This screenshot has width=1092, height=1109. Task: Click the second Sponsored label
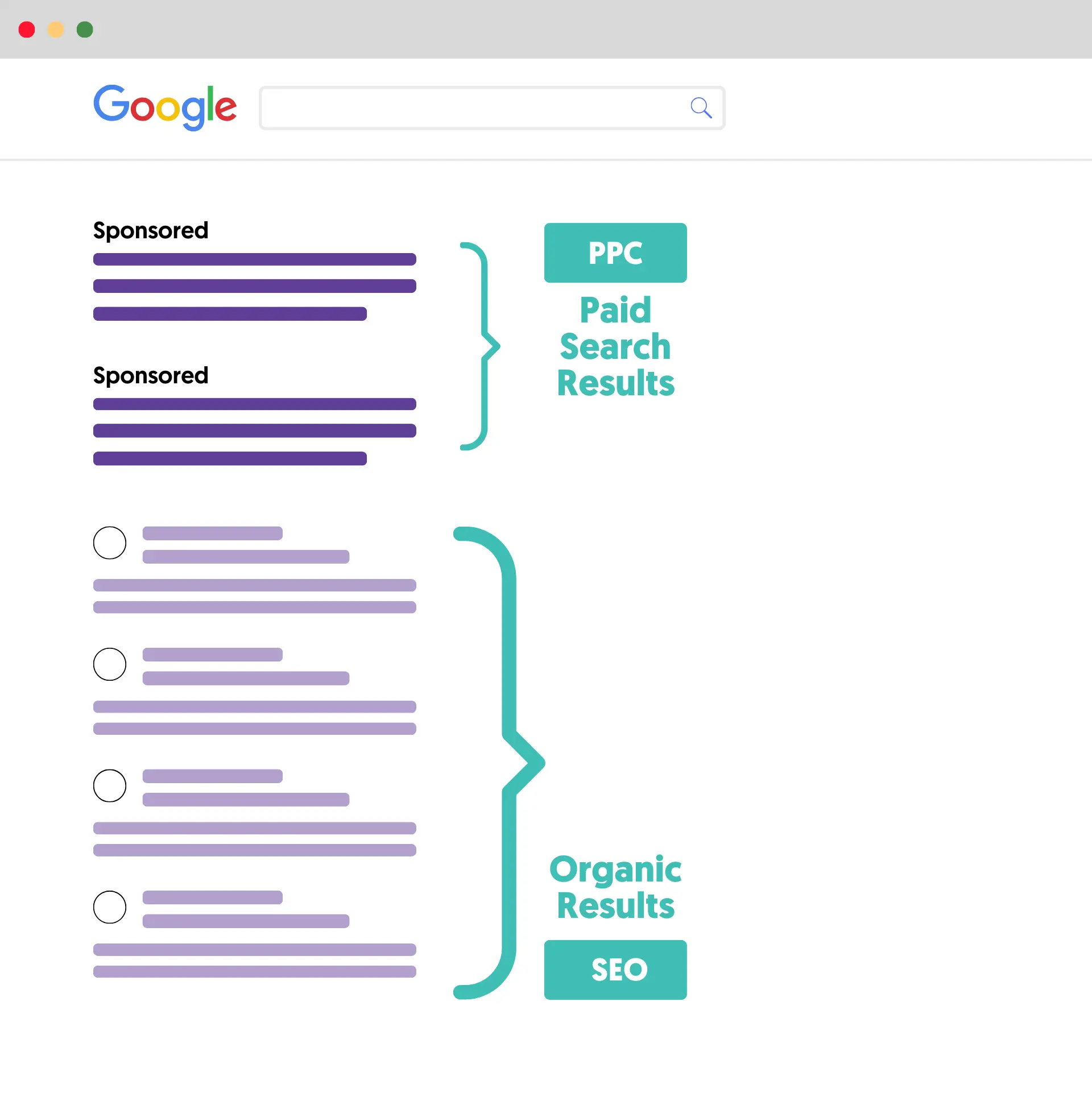pyautogui.click(x=150, y=375)
